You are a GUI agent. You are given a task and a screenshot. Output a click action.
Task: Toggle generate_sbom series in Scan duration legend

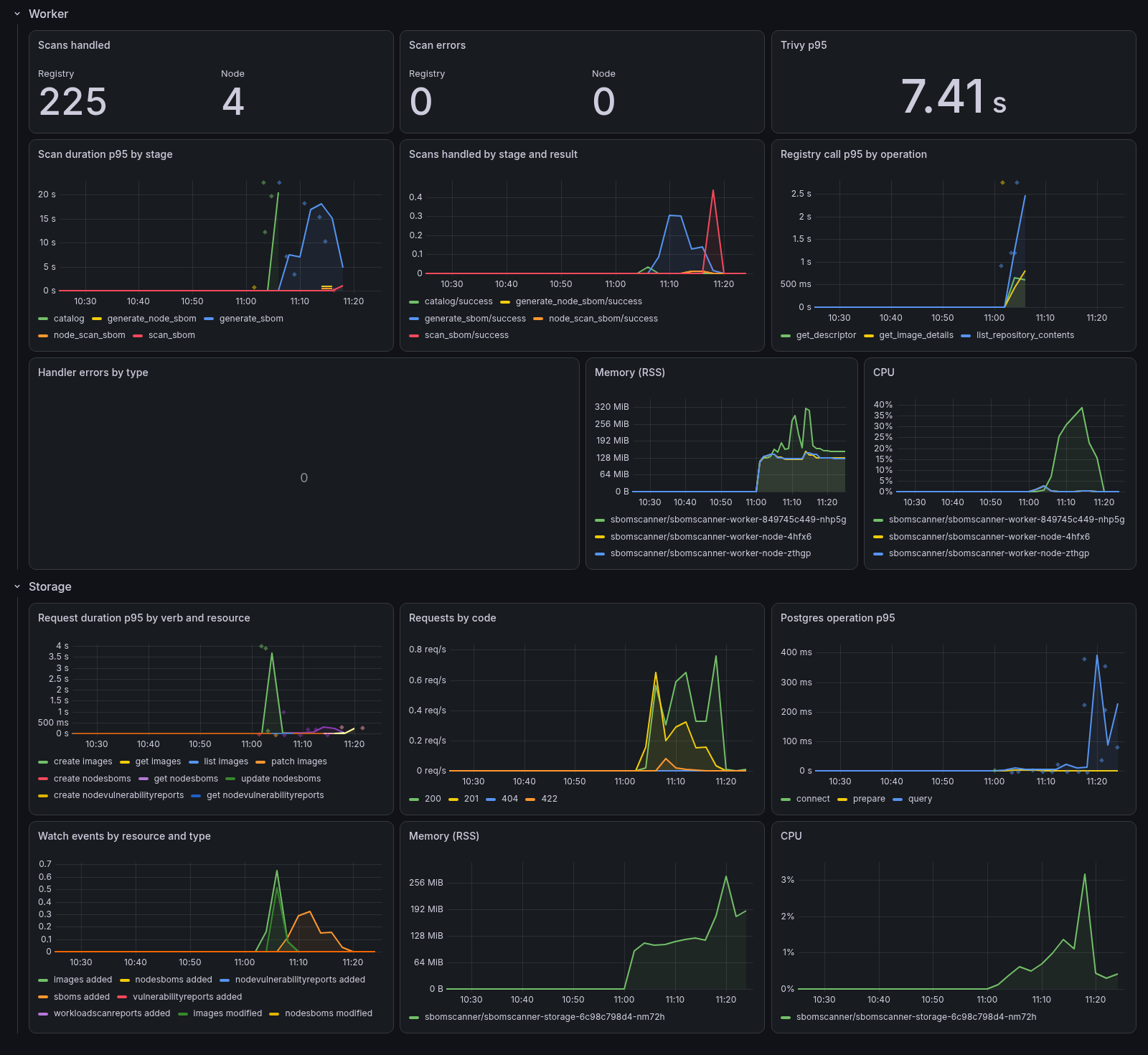[251, 319]
